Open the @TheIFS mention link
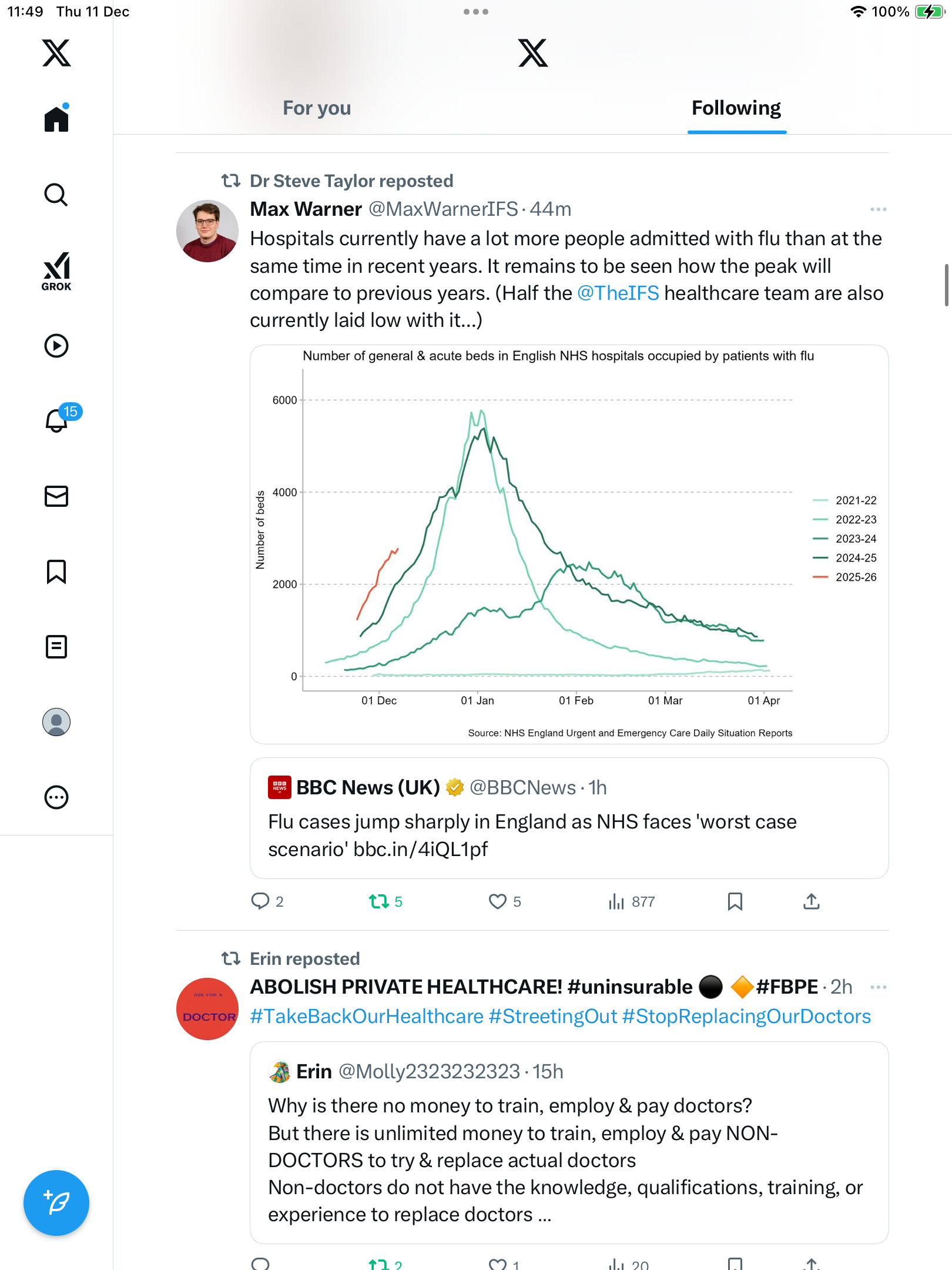Viewport: 952px width, 1270px height. click(x=618, y=293)
